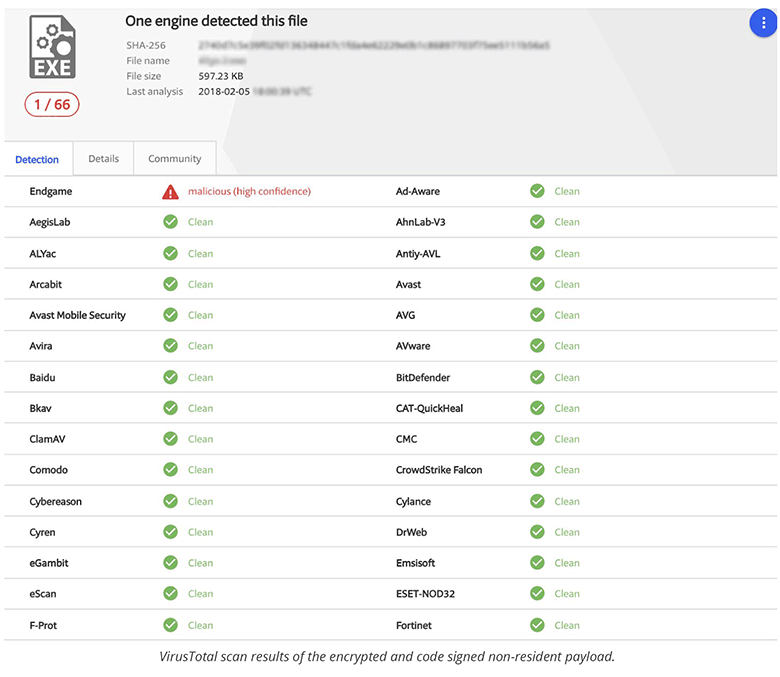This screenshot has height=677, width=780.
Task: Open the blue three-dot options menu
Action: [x=763, y=26]
